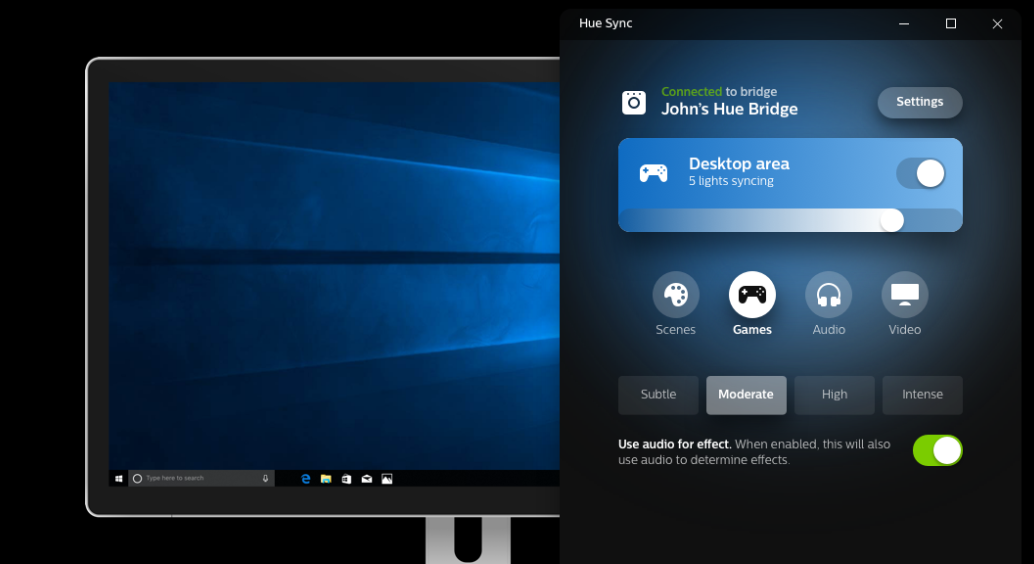Screen dimensions: 1034x564
Task: Toggle the Desktop area light sync switch
Action: click(x=921, y=173)
